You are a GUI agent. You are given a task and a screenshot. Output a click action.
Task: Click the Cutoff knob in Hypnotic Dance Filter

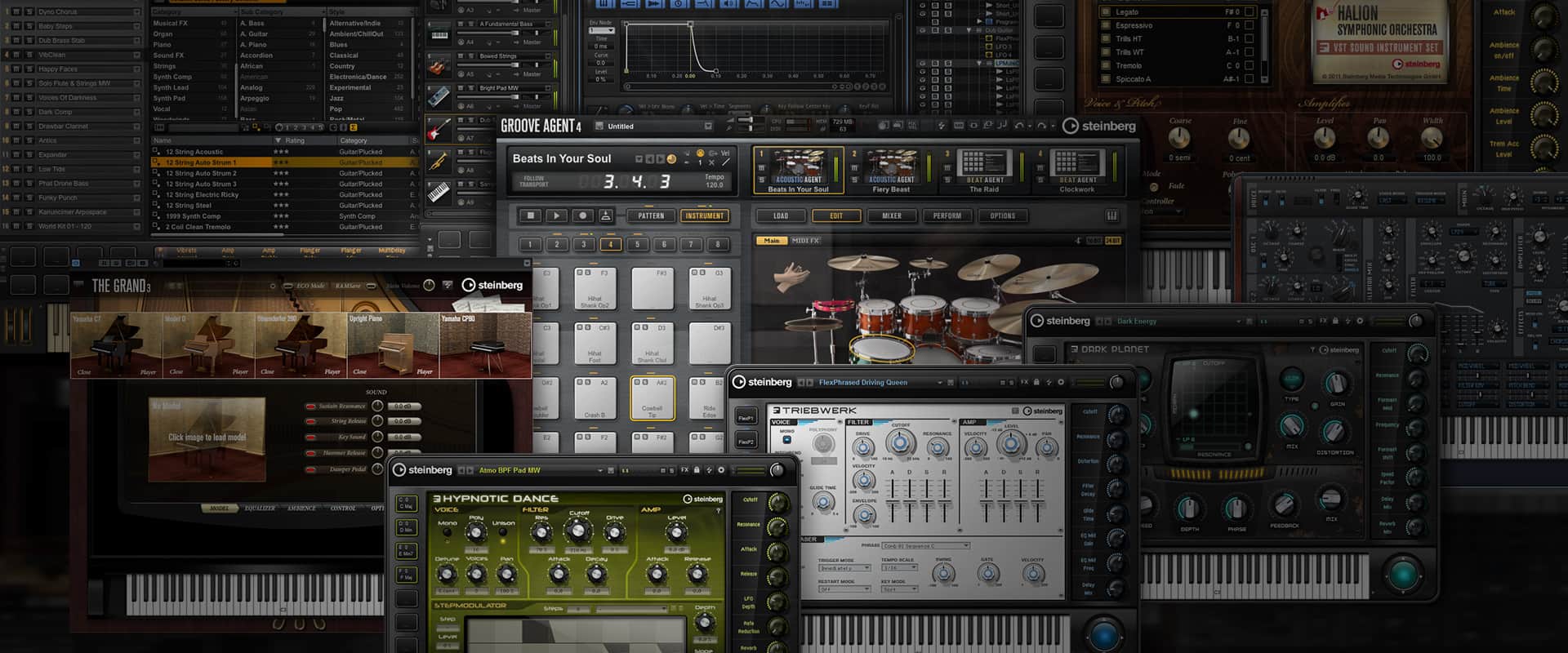[578, 532]
